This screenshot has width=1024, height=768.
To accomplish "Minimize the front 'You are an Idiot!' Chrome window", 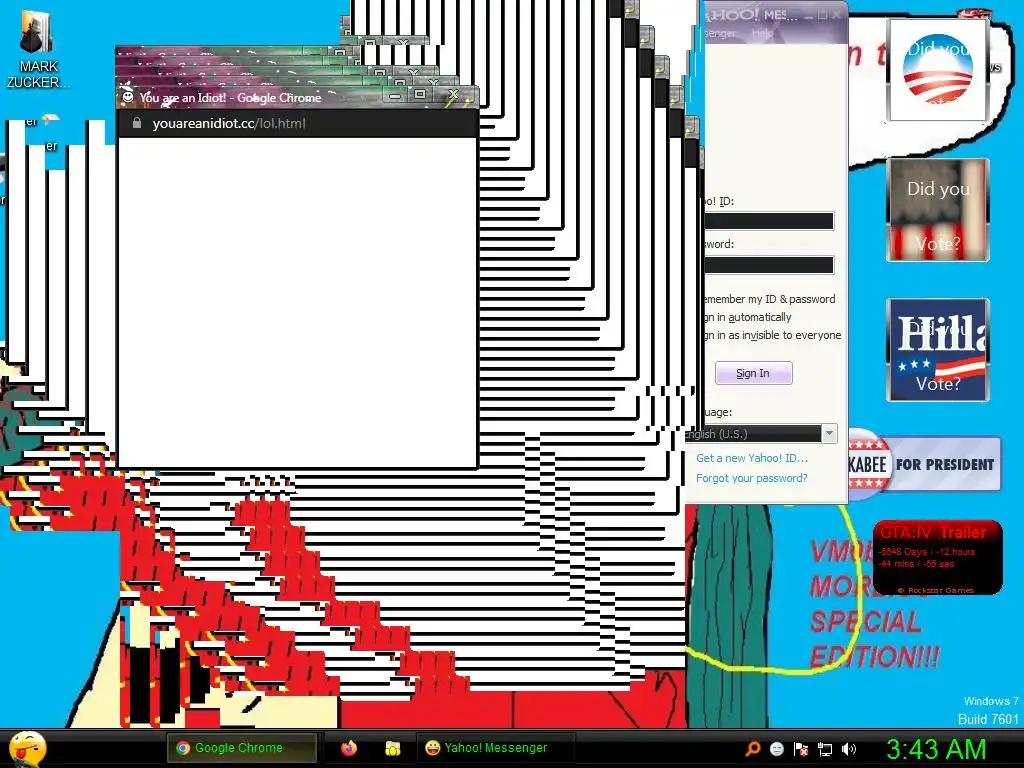I will pos(395,95).
